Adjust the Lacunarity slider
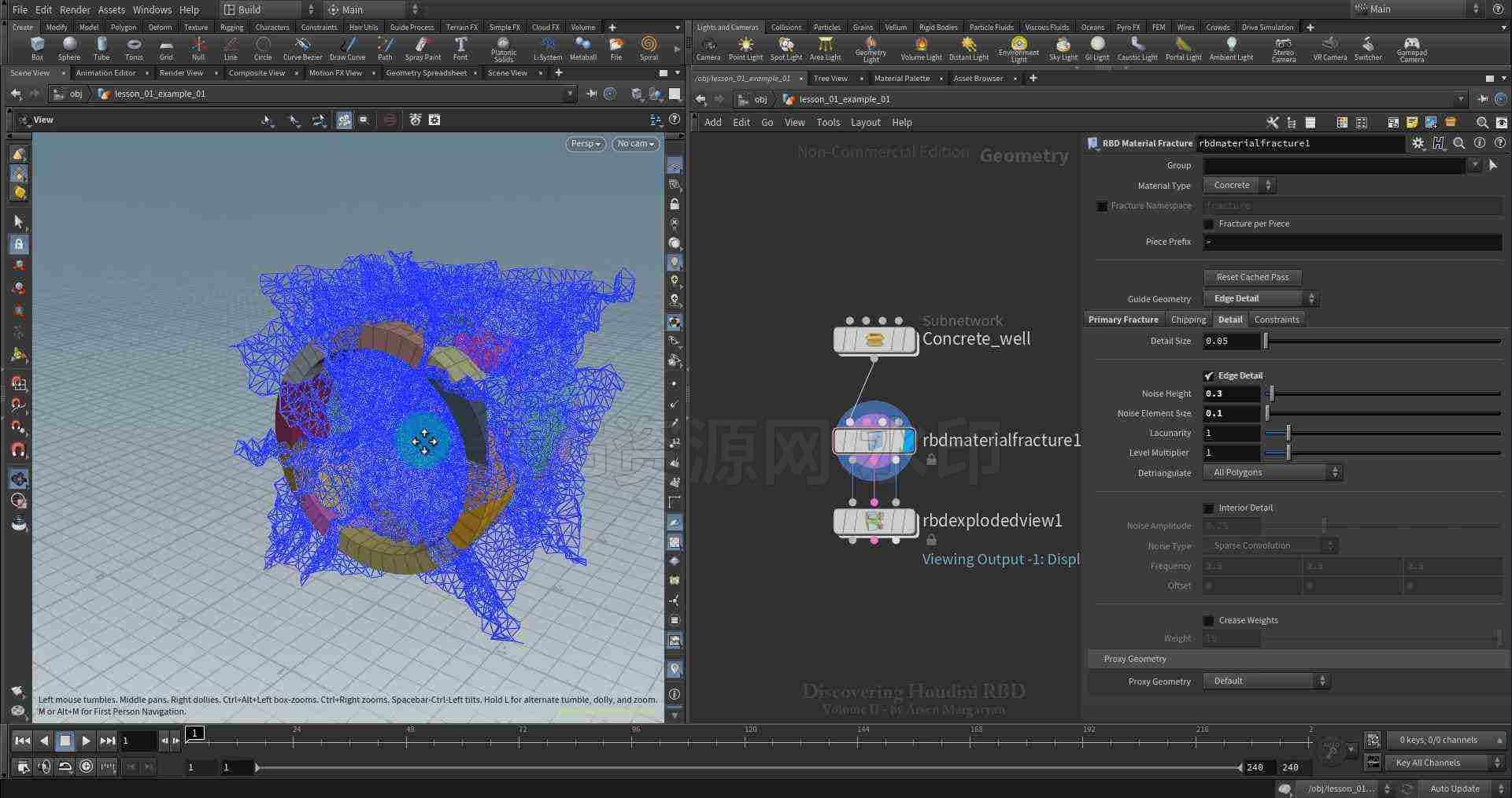Screen dimensions: 1512x798 (x=1382, y=434)
